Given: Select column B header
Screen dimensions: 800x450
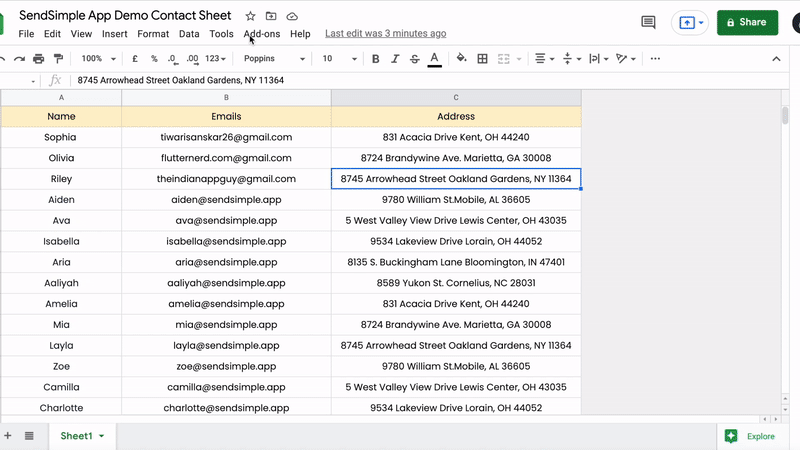Looking at the screenshot, I should (x=226, y=97).
